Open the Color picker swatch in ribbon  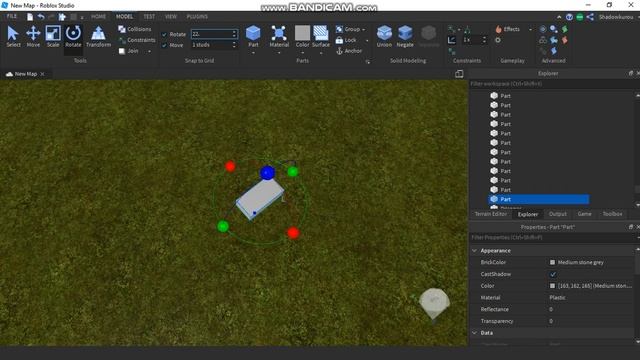(302, 33)
